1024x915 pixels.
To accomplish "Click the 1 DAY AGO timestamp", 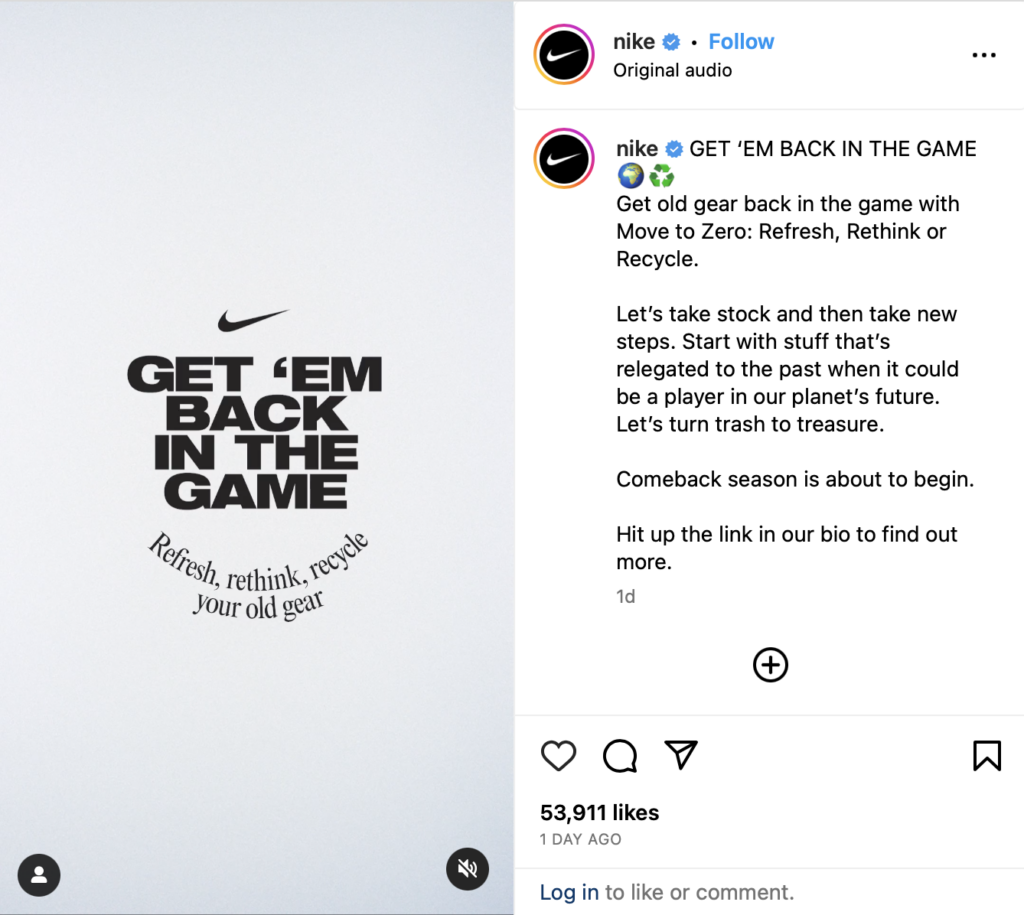I will (580, 839).
